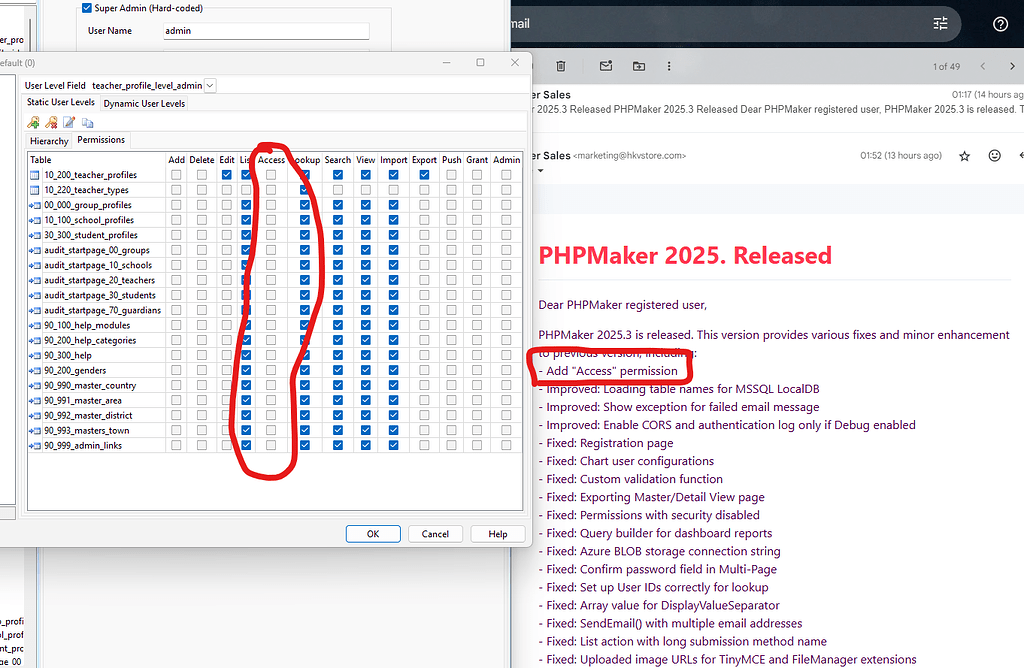Click the table icon beside 10_200_teacher_profiles
This screenshot has height=668, width=1024.
point(35,175)
